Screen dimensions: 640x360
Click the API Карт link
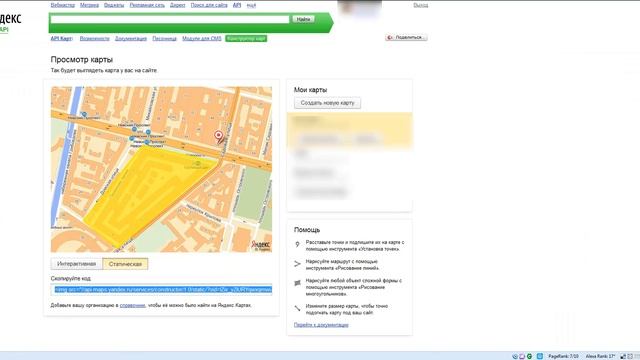click(x=61, y=38)
